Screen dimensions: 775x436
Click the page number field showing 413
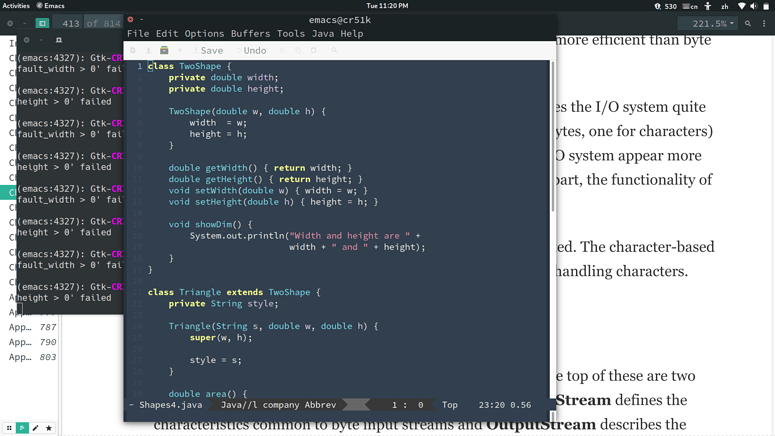[71, 23]
